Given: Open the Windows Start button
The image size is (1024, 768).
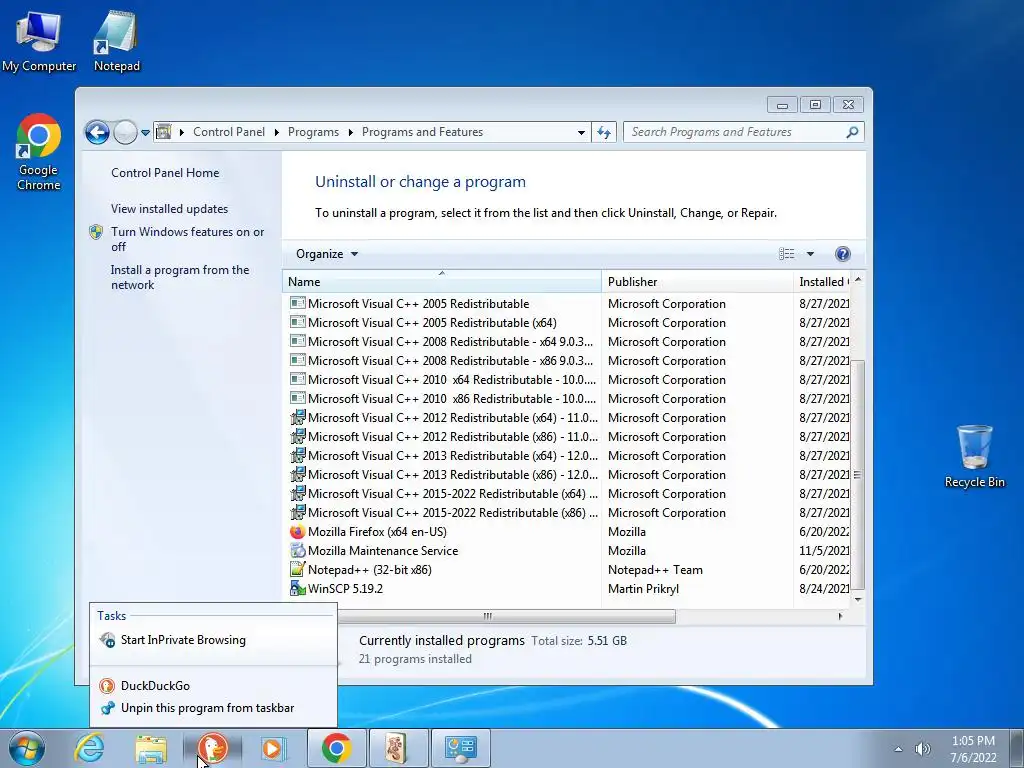Looking at the screenshot, I should coord(27,748).
